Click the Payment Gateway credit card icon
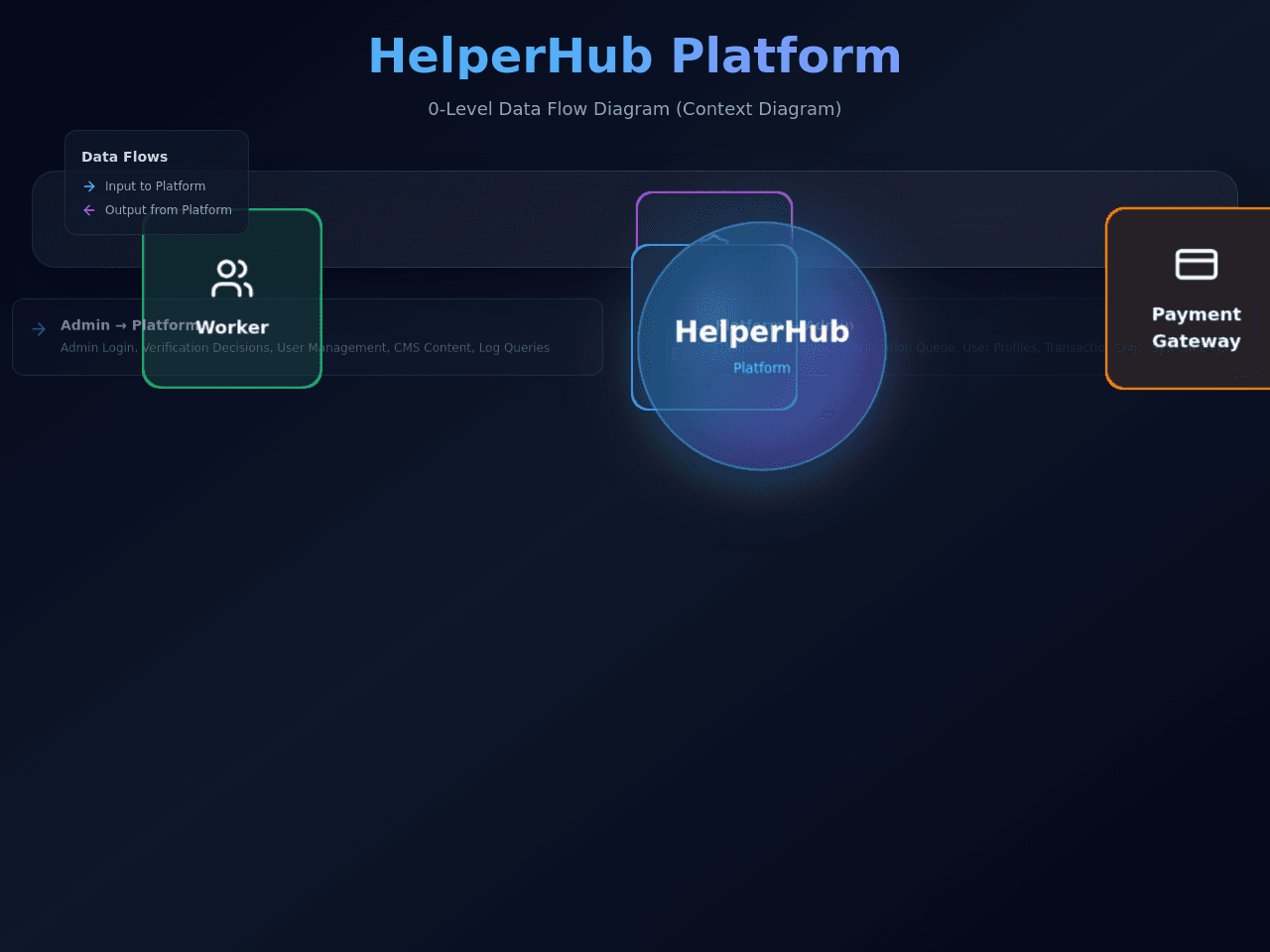1270x952 pixels. click(x=1197, y=264)
